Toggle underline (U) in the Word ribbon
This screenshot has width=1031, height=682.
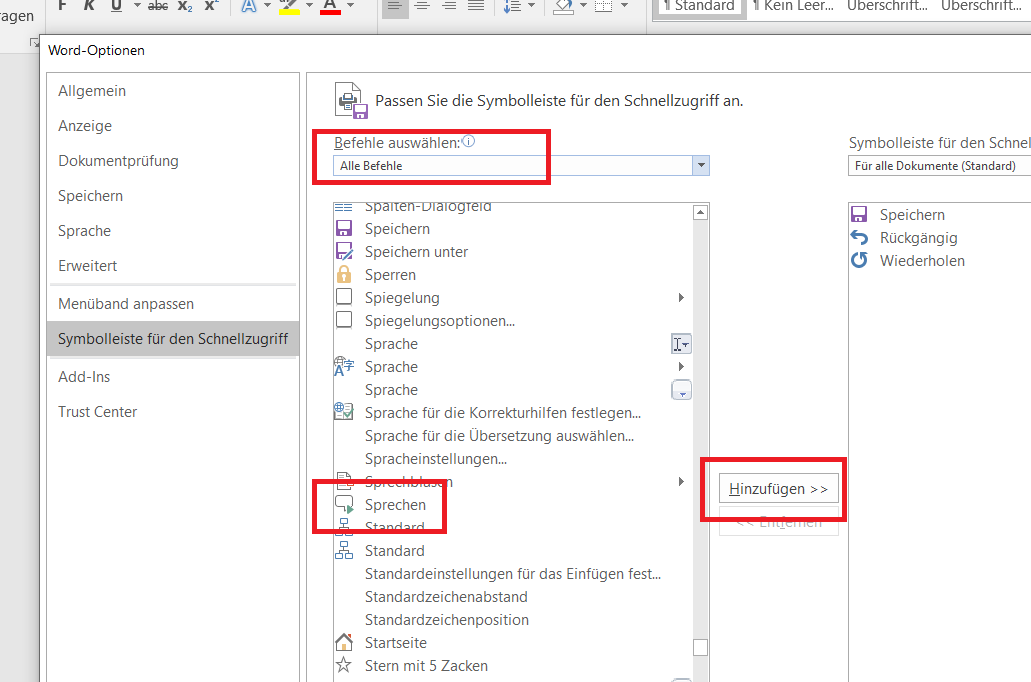[x=116, y=5]
